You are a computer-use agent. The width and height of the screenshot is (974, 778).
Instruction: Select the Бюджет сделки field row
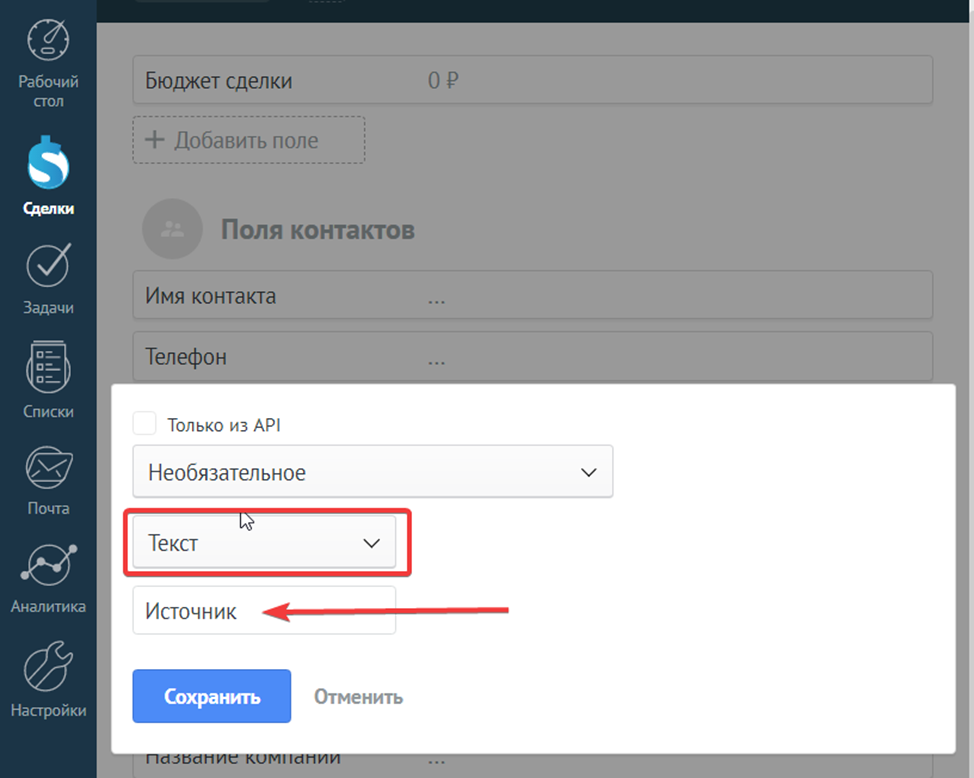pos(532,80)
